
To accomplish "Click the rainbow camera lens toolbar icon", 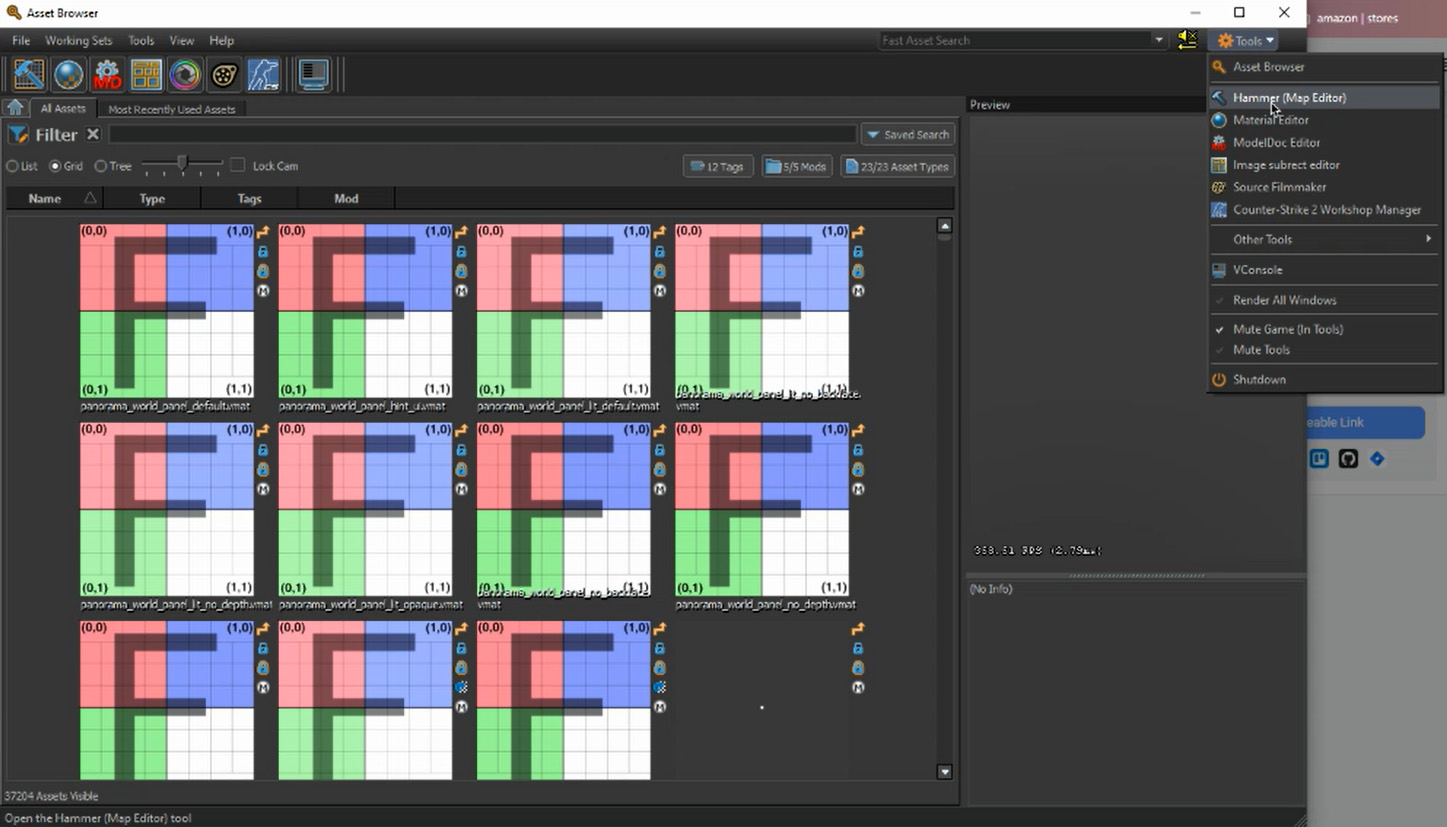I will point(185,75).
